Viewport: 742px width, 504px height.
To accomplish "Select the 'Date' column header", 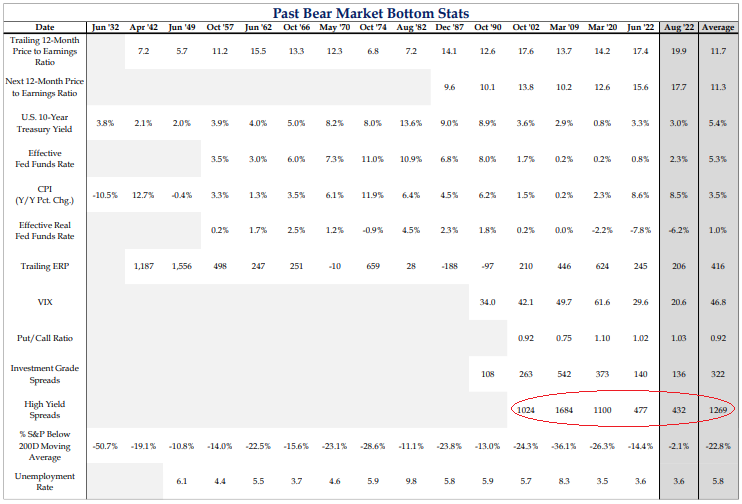I will (x=45, y=29).
